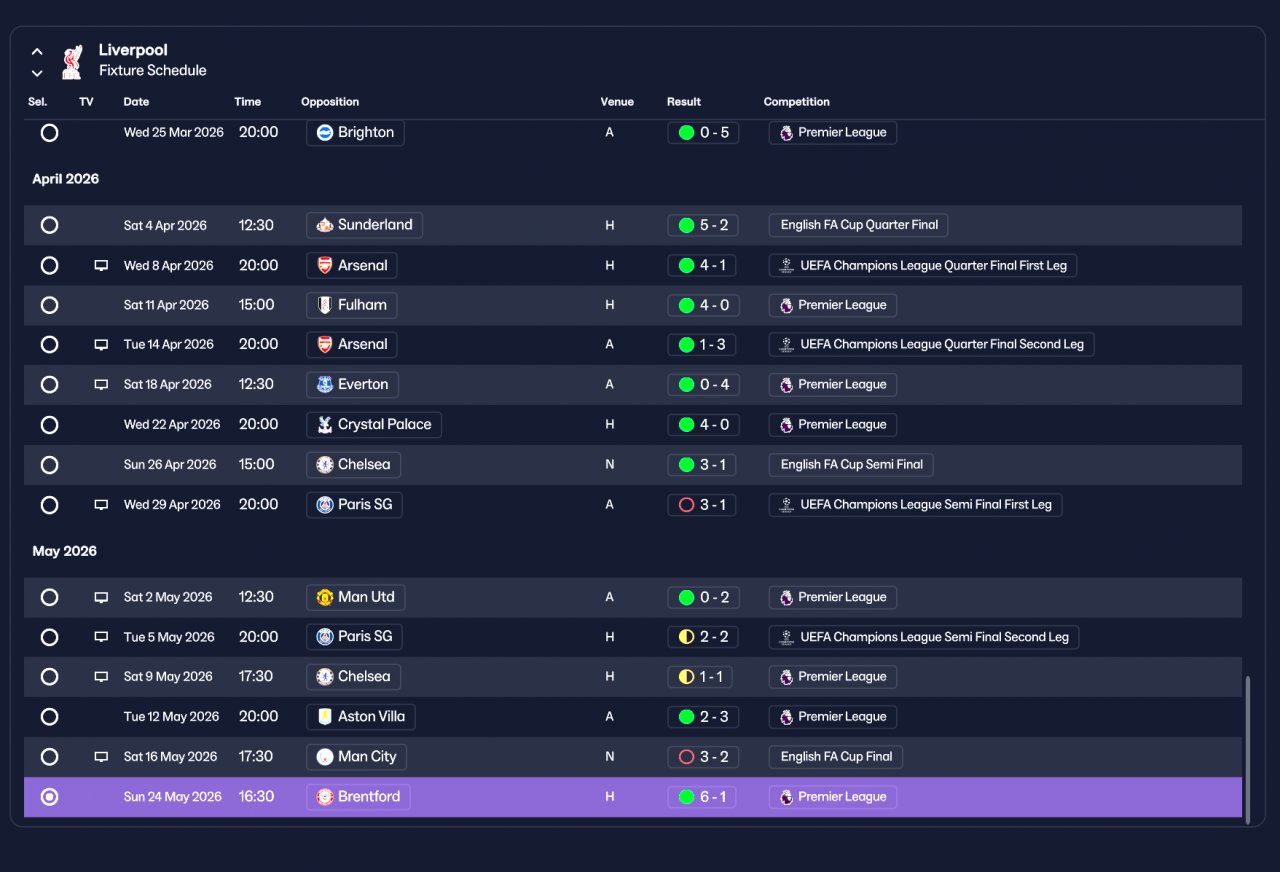The width and height of the screenshot is (1280, 872).
Task: Click the Man Utd club badge
Action: tap(324, 597)
